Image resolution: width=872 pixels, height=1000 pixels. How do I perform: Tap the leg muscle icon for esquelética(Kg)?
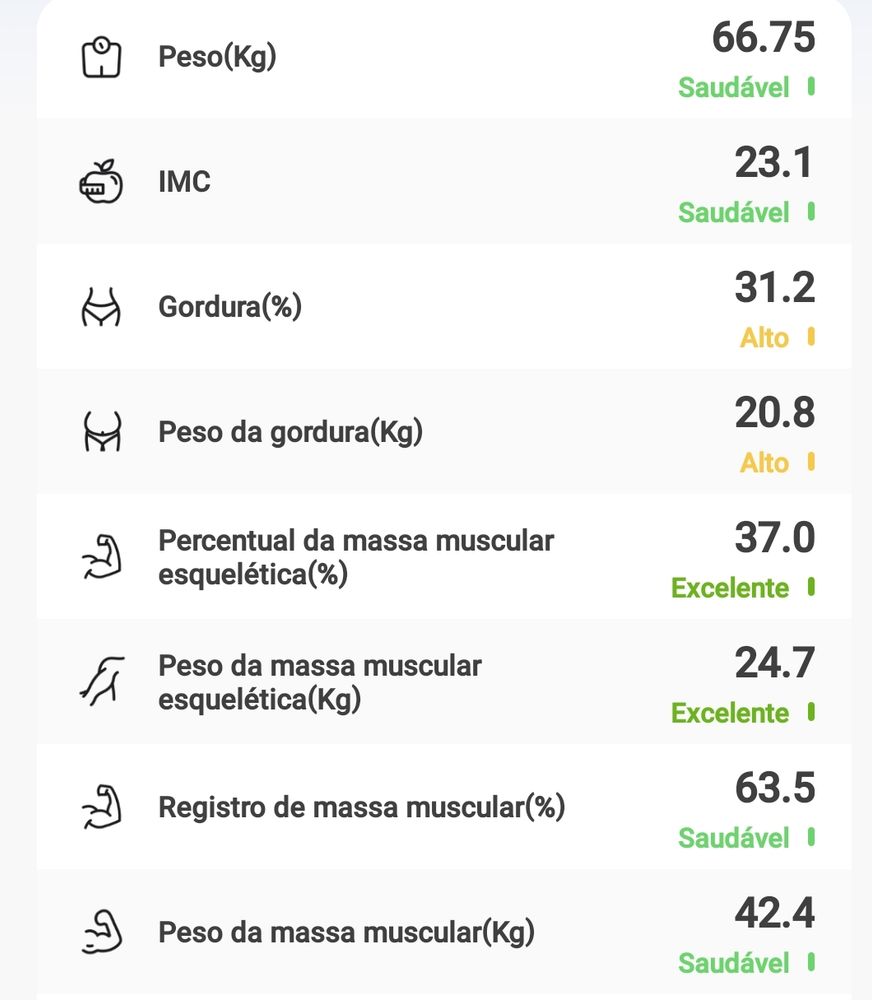[100, 682]
